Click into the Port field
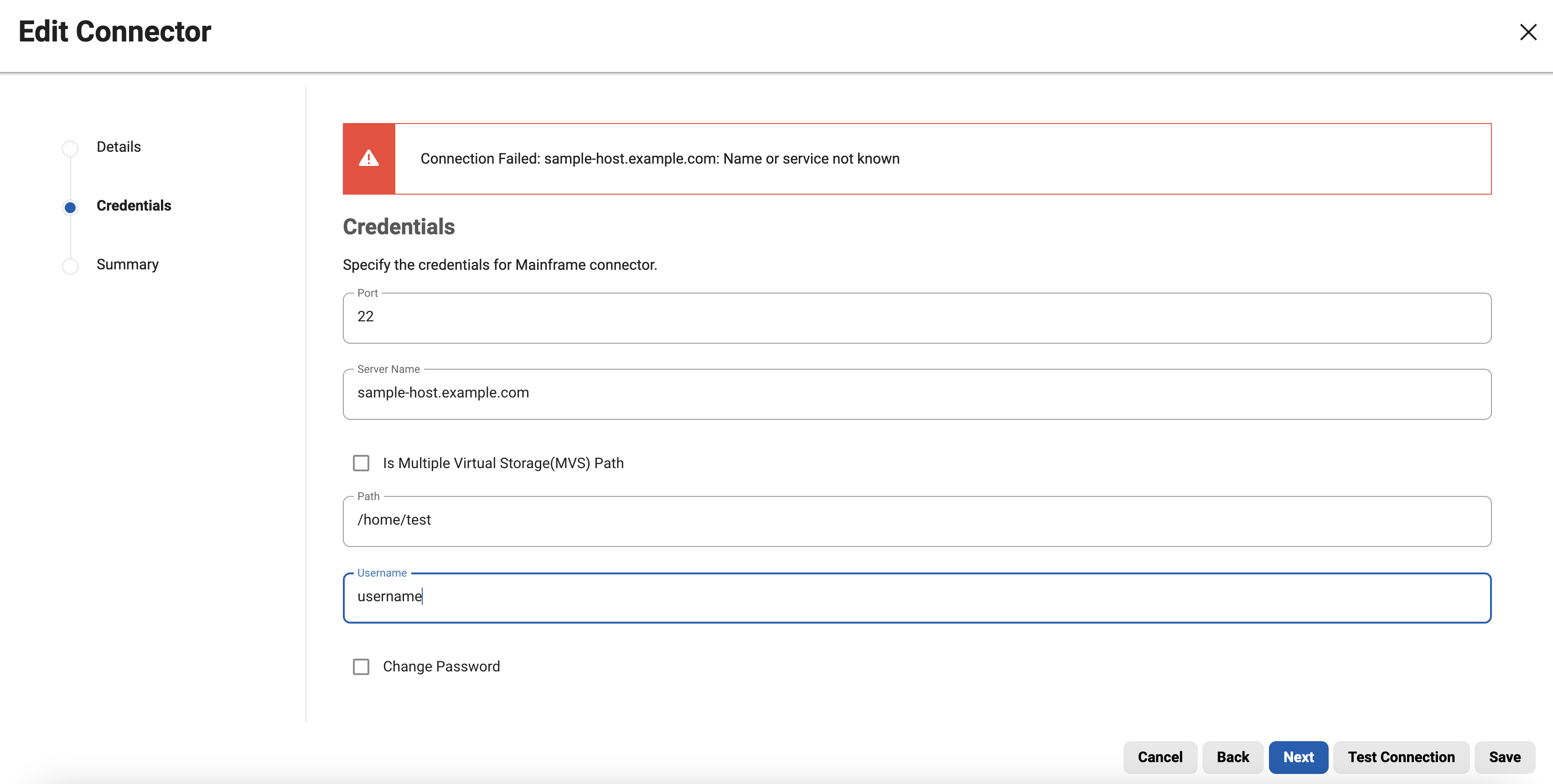Image resolution: width=1553 pixels, height=784 pixels. pyautogui.click(x=917, y=318)
